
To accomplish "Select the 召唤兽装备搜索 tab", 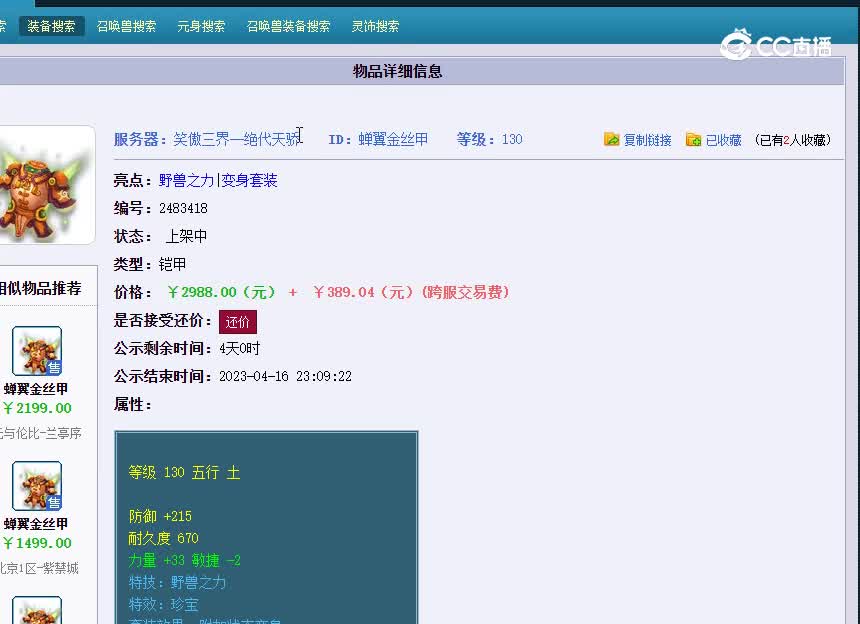I will [x=288, y=26].
